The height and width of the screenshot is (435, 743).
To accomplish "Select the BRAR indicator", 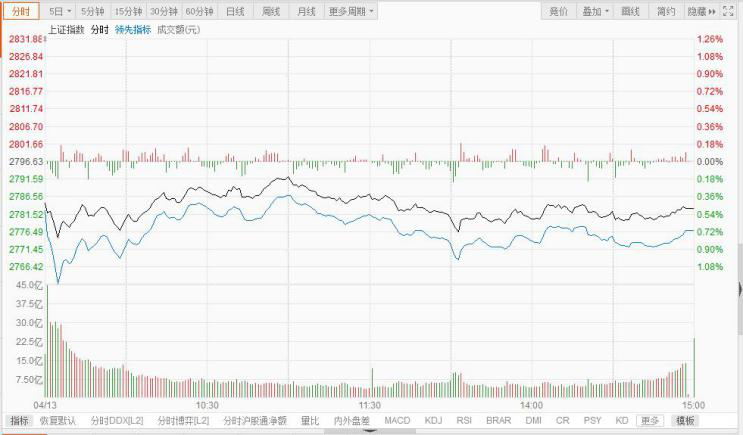I will 498,421.
